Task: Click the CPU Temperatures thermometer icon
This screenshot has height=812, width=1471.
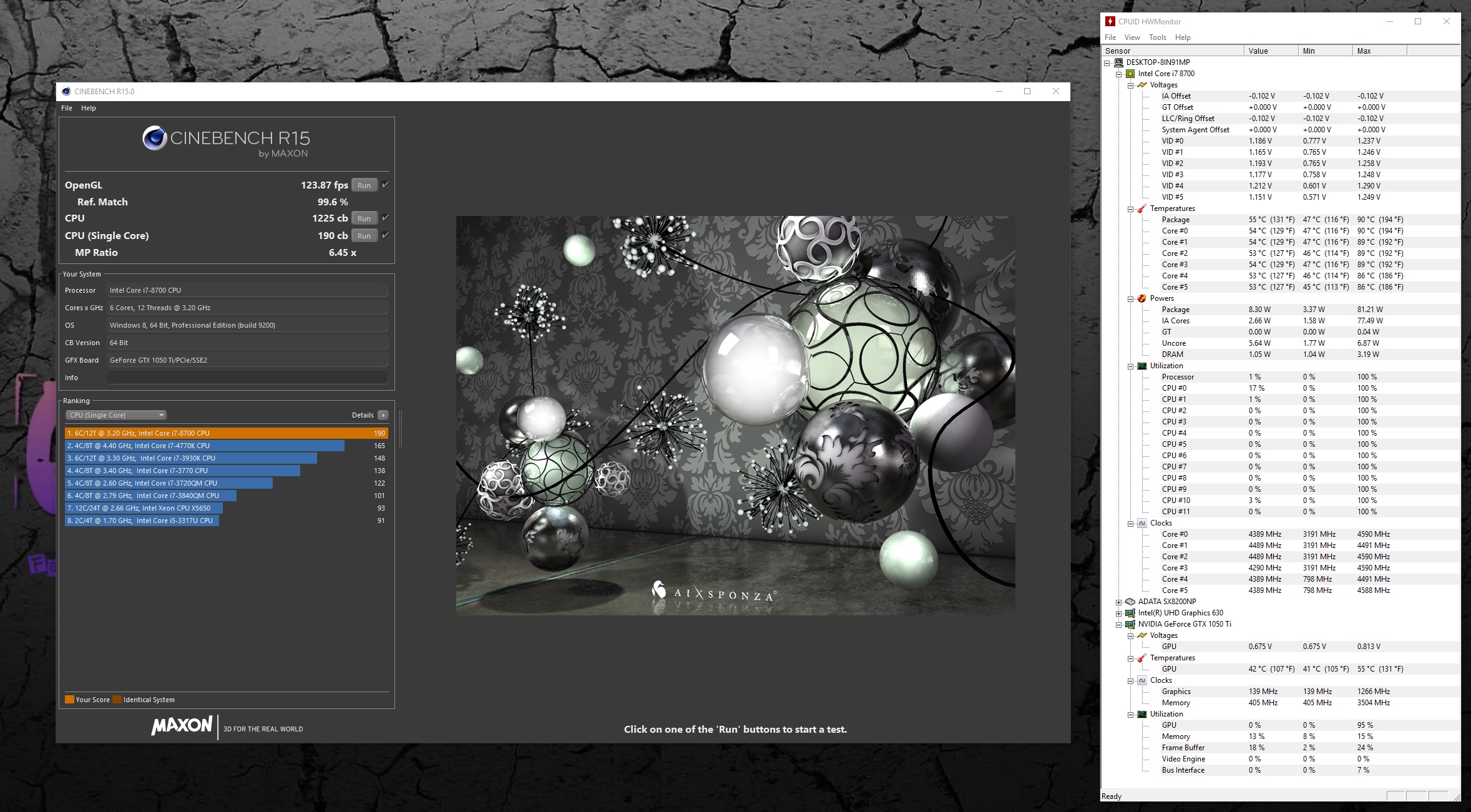Action: point(1142,208)
